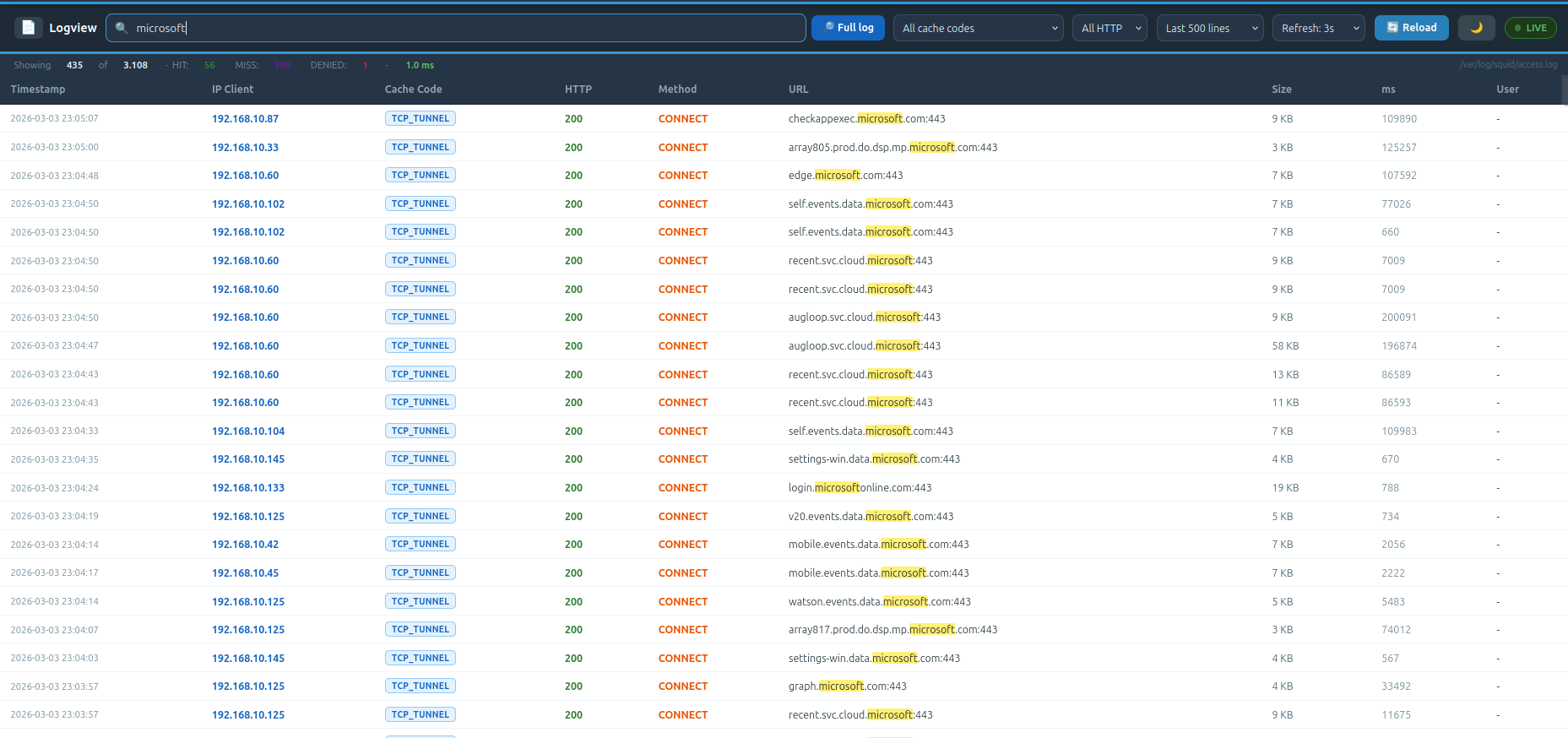This screenshot has height=738, width=1568.
Task: Click ms value 33492 in graph row
Action: click(x=1396, y=686)
